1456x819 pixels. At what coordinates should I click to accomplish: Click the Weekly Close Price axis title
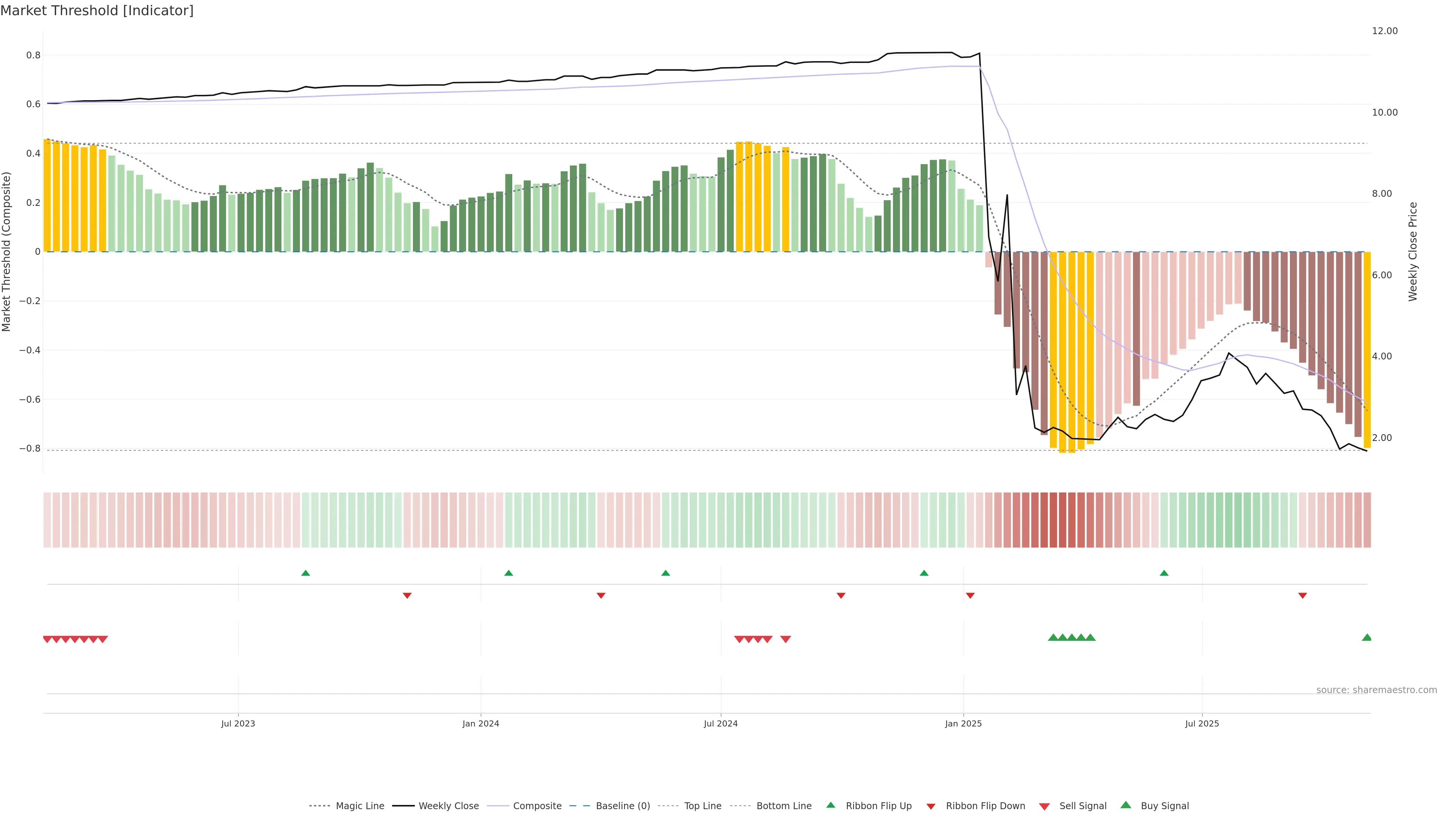point(1412,251)
